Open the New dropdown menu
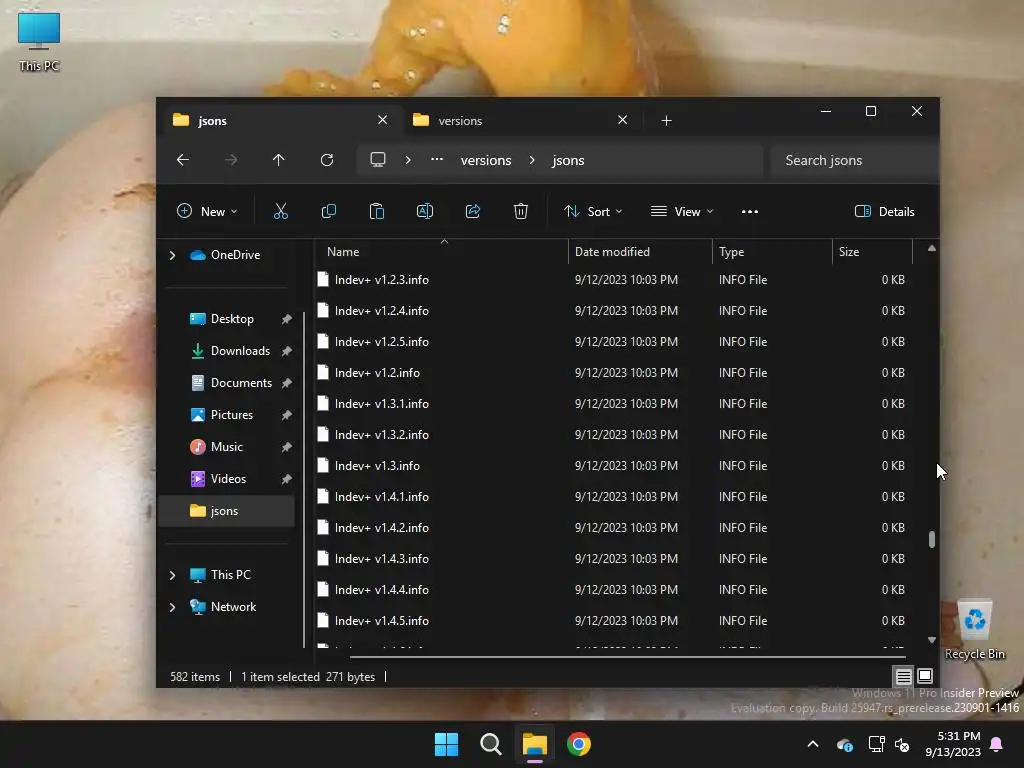1024x768 pixels. pyautogui.click(x=207, y=212)
